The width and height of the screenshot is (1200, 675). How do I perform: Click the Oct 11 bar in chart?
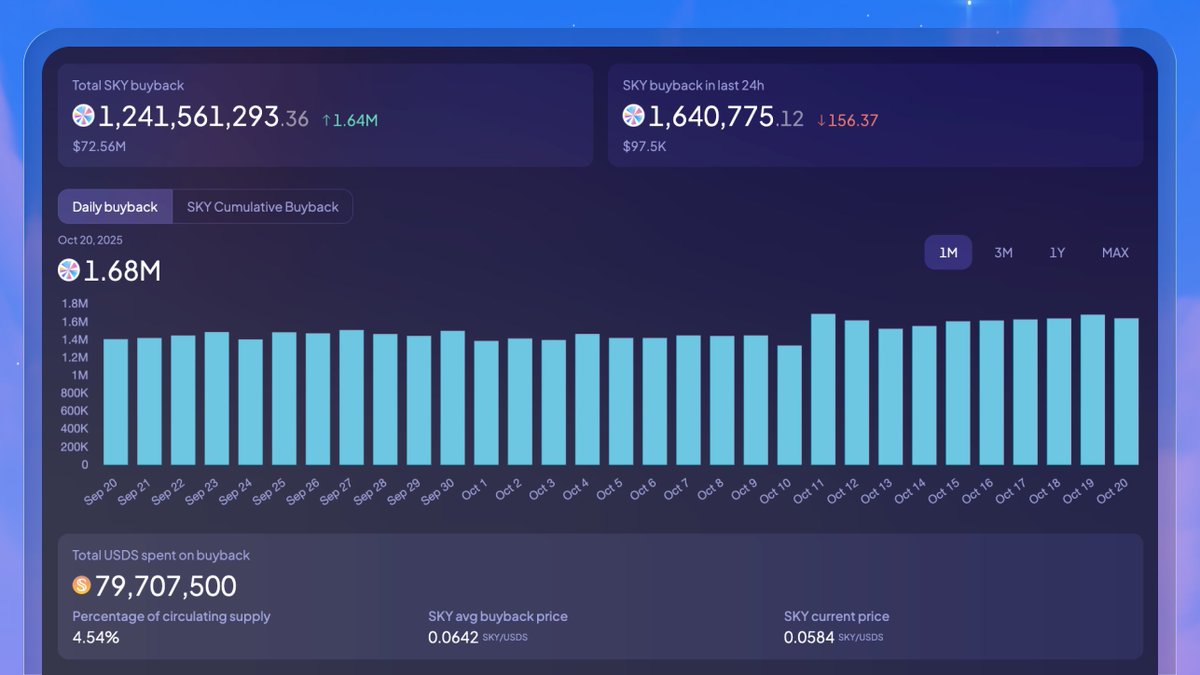coord(823,390)
